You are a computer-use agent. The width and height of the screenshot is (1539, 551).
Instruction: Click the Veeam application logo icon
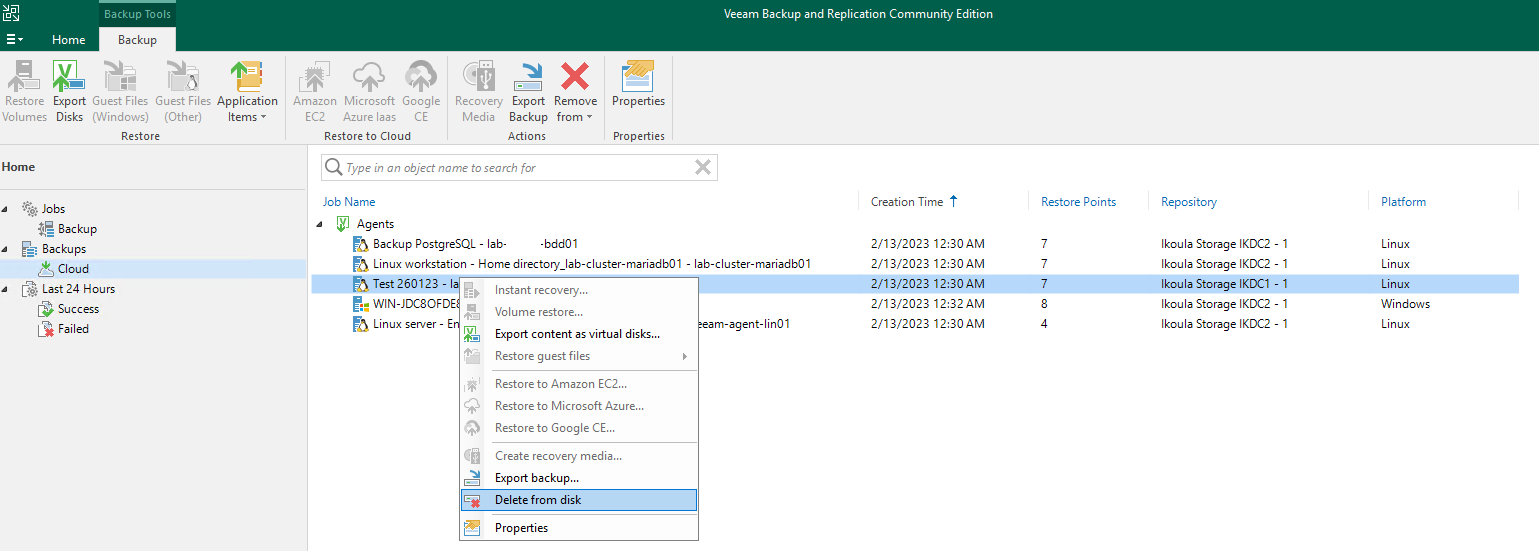click(12, 13)
